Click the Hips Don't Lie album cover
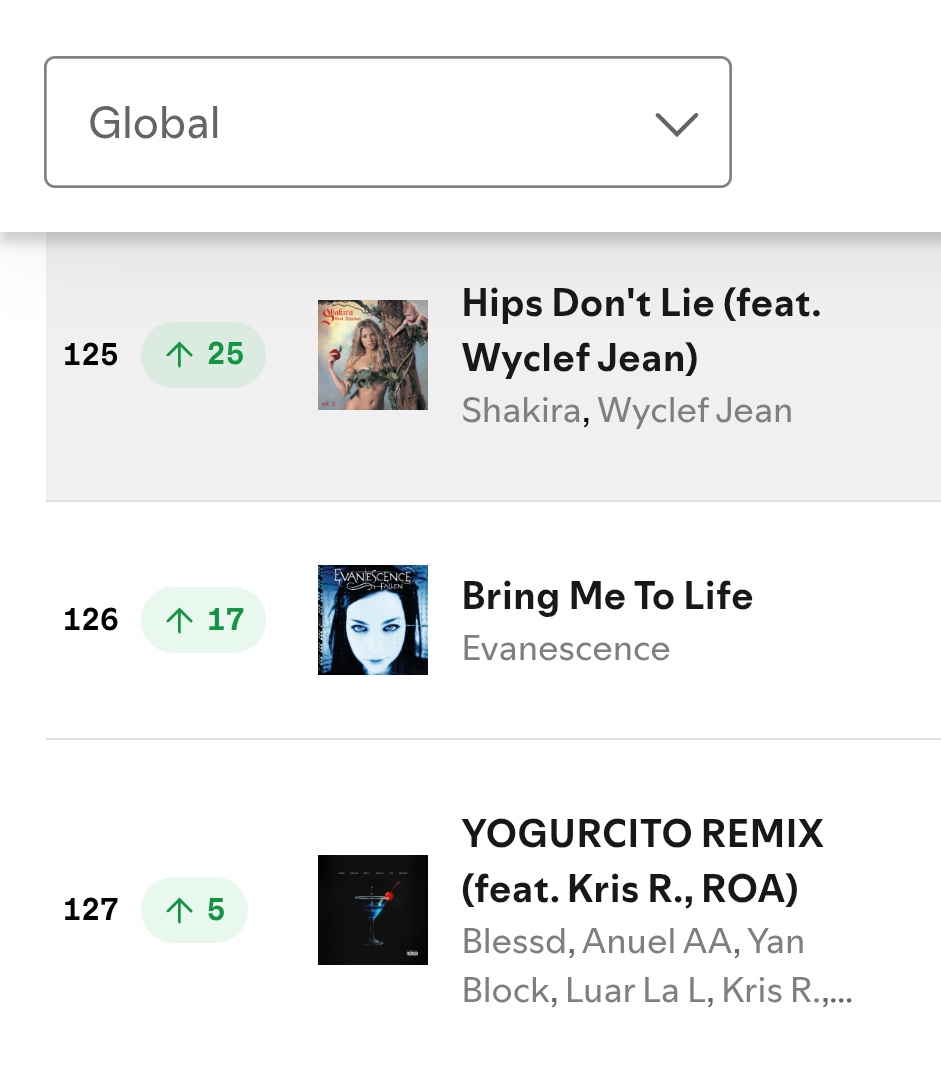This screenshot has height=1077, width=941. (x=372, y=355)
